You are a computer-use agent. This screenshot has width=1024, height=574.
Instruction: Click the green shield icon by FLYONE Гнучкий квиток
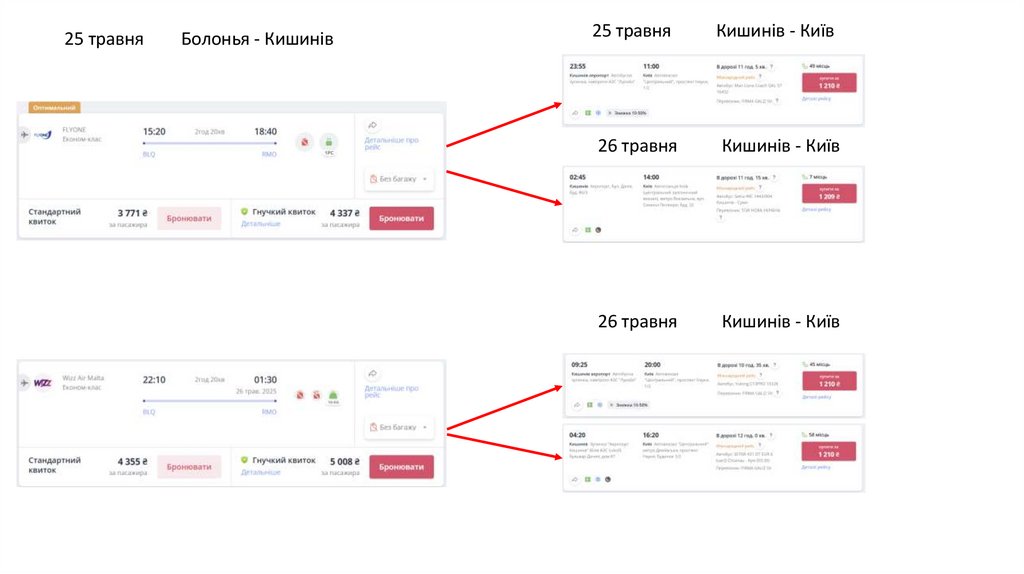pyautogui.click(x=244, y=212)
